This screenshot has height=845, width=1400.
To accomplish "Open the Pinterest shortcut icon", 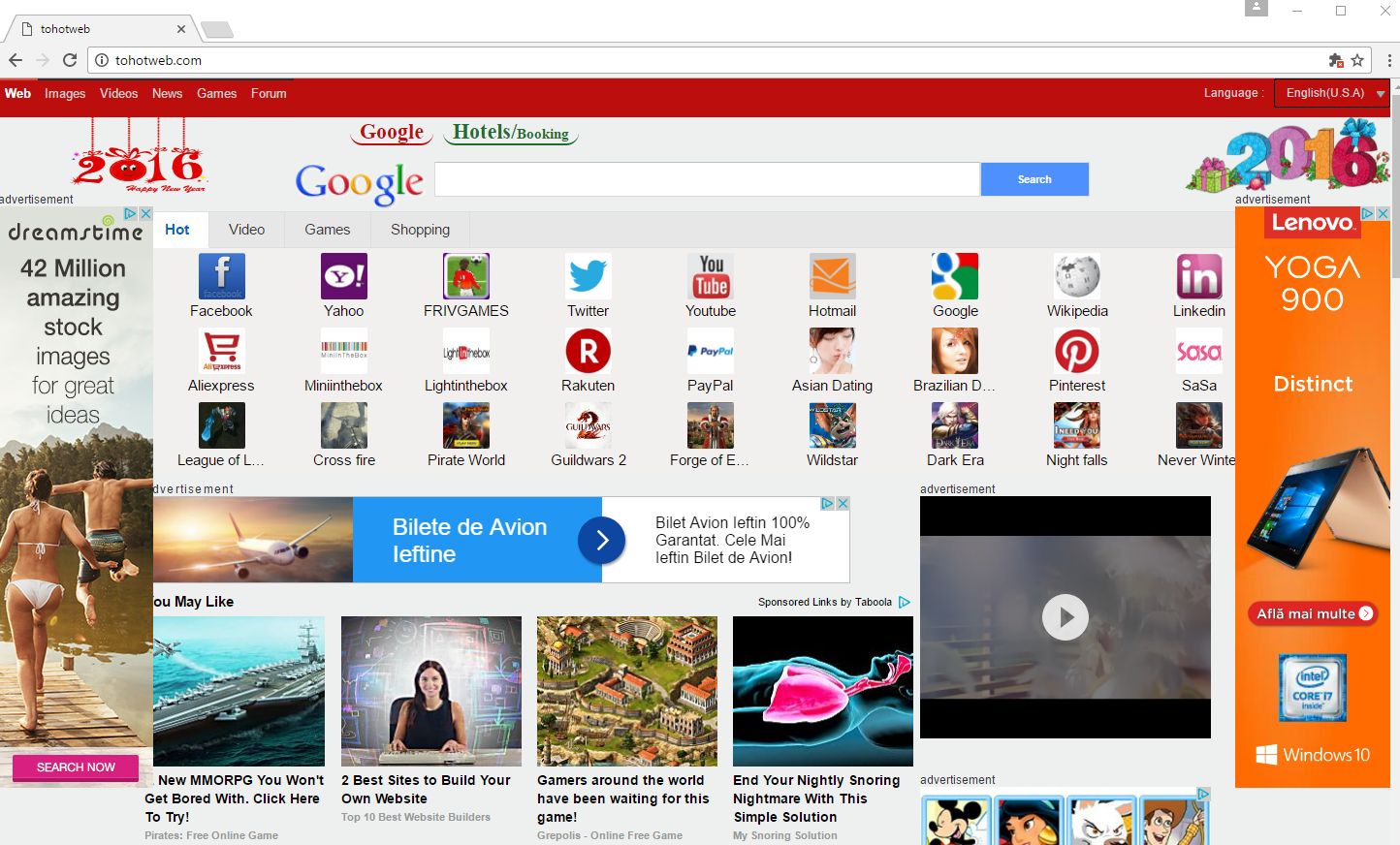I will point(1077,351).
